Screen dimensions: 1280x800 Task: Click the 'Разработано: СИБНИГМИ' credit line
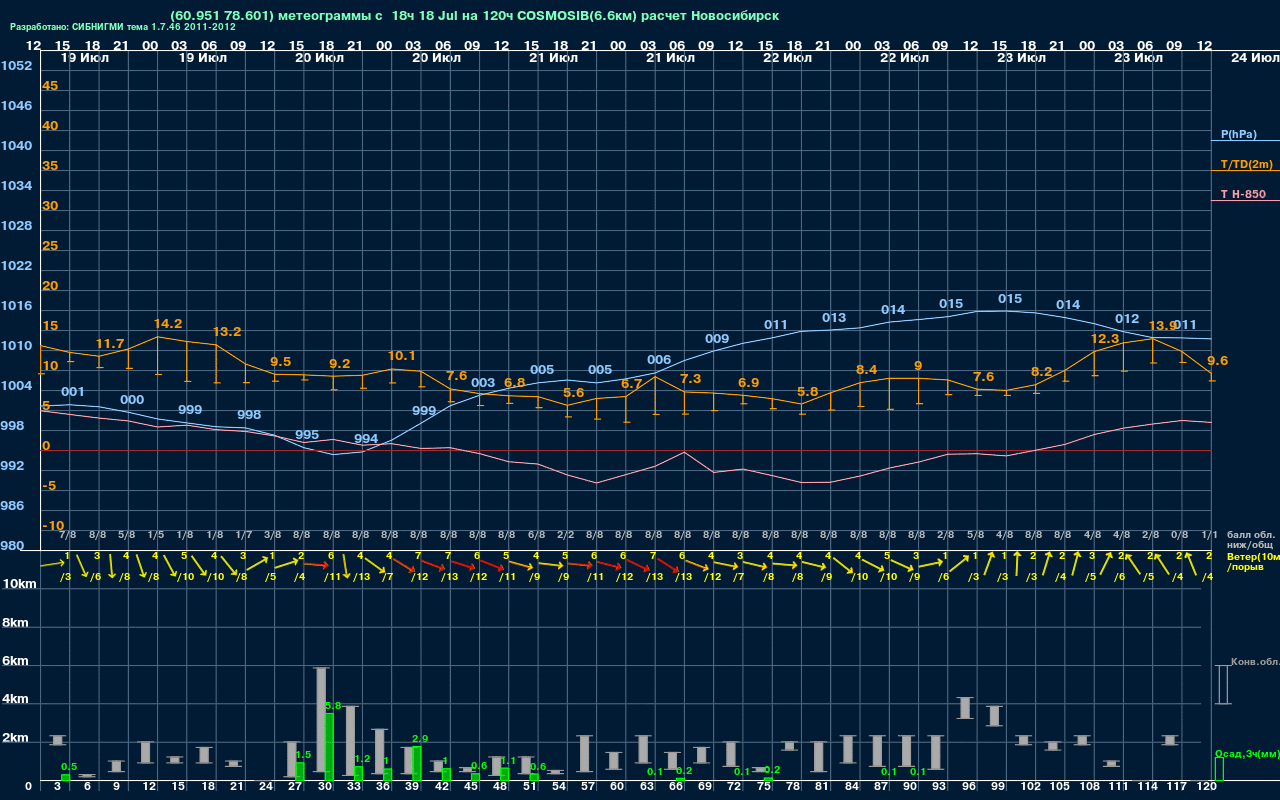tap(123, 27)
